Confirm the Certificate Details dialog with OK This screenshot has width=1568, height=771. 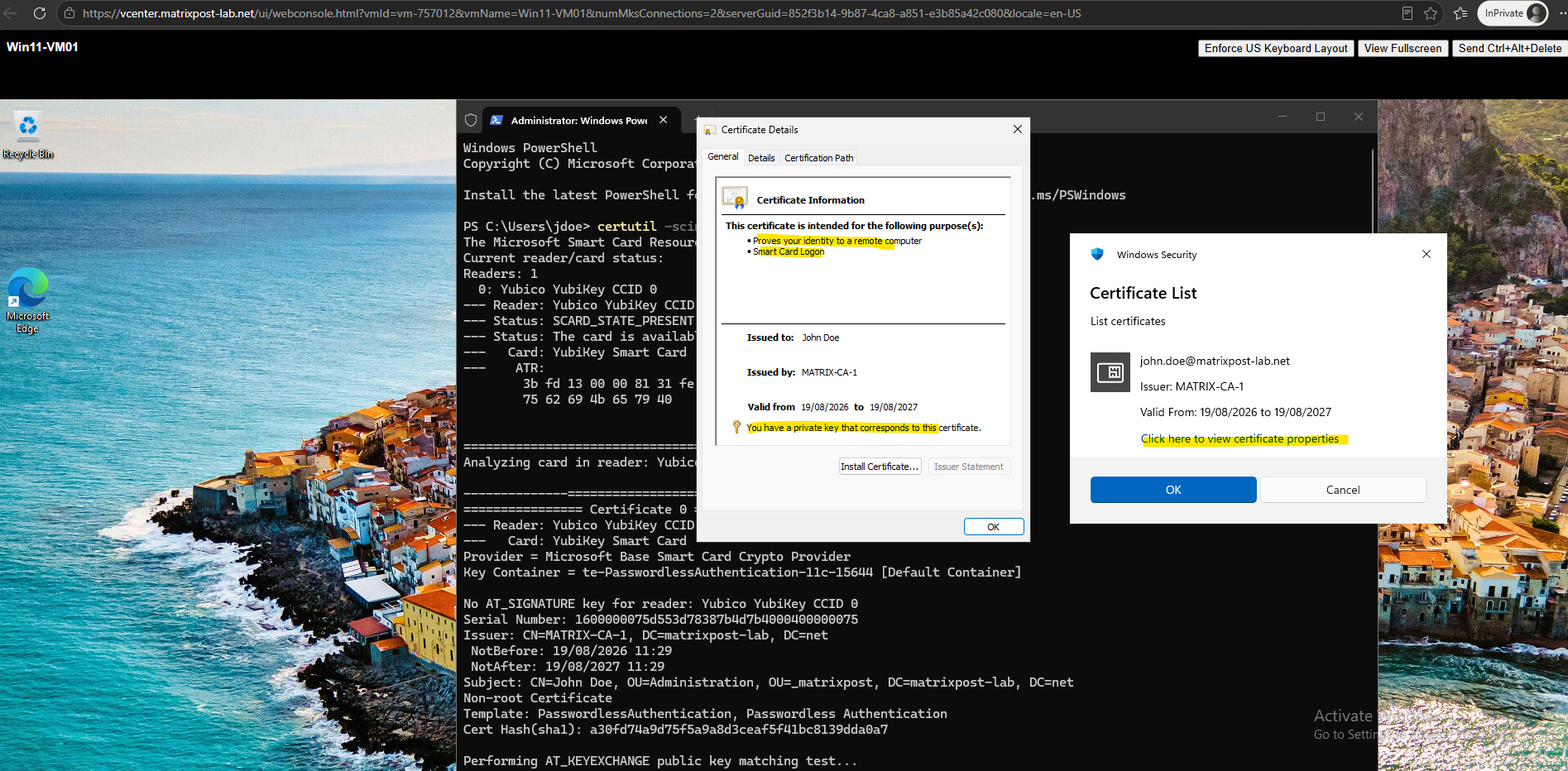(994, 527)
